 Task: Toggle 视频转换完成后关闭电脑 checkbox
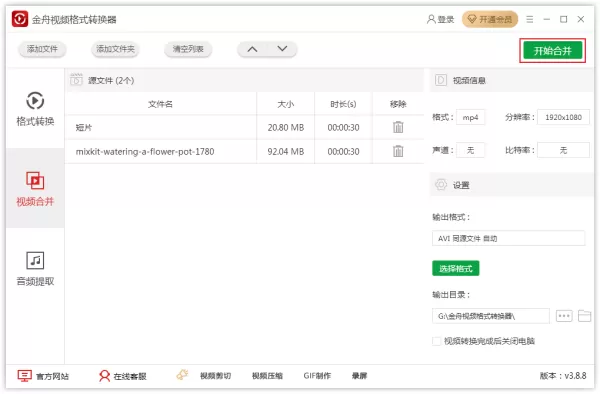(436, 341)
